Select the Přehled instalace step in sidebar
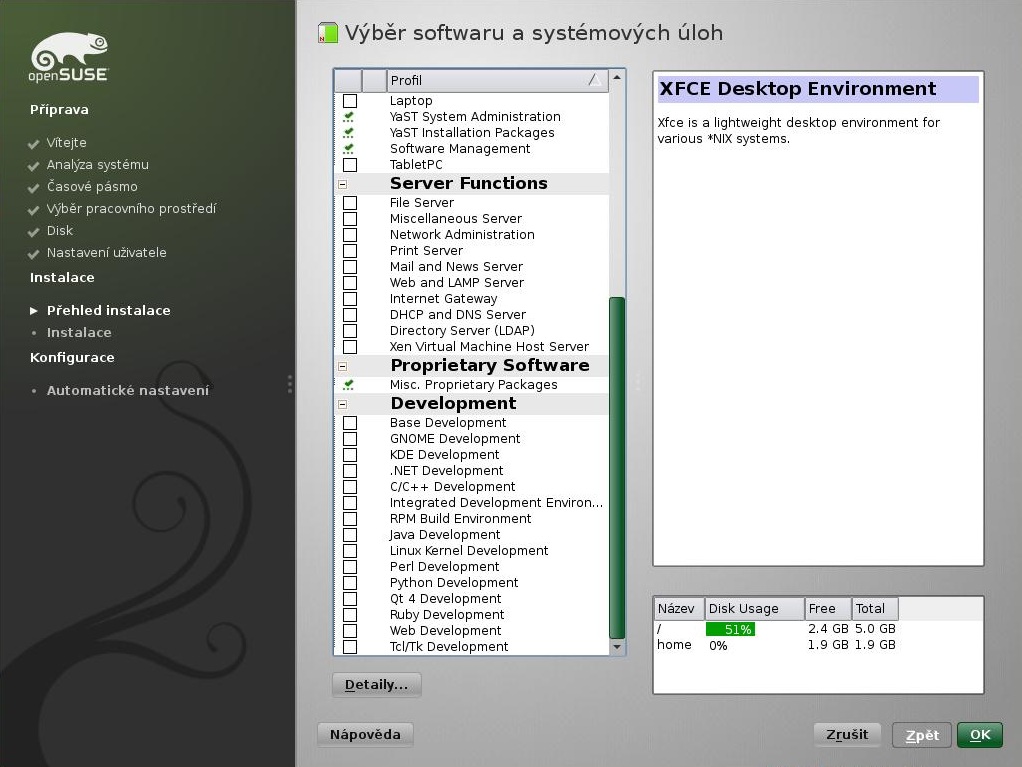Screen dimensions: 1022x767 click(108, 311)
